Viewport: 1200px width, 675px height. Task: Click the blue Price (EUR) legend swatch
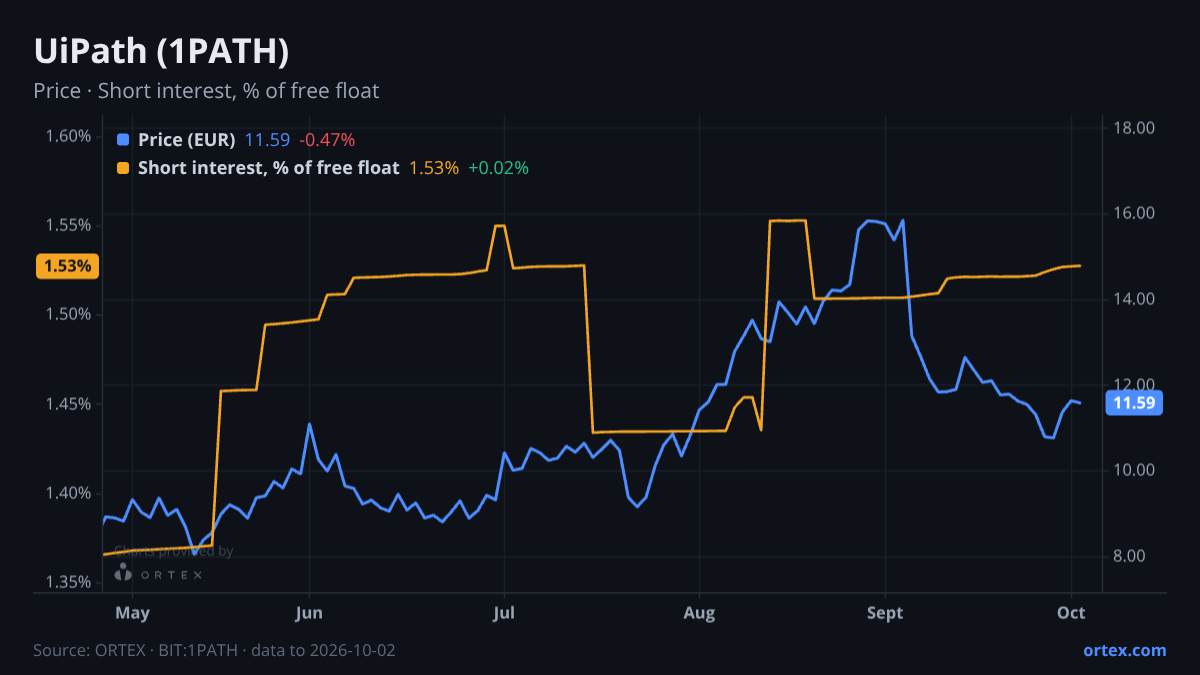pyautogui.click(x=123, y=140)
